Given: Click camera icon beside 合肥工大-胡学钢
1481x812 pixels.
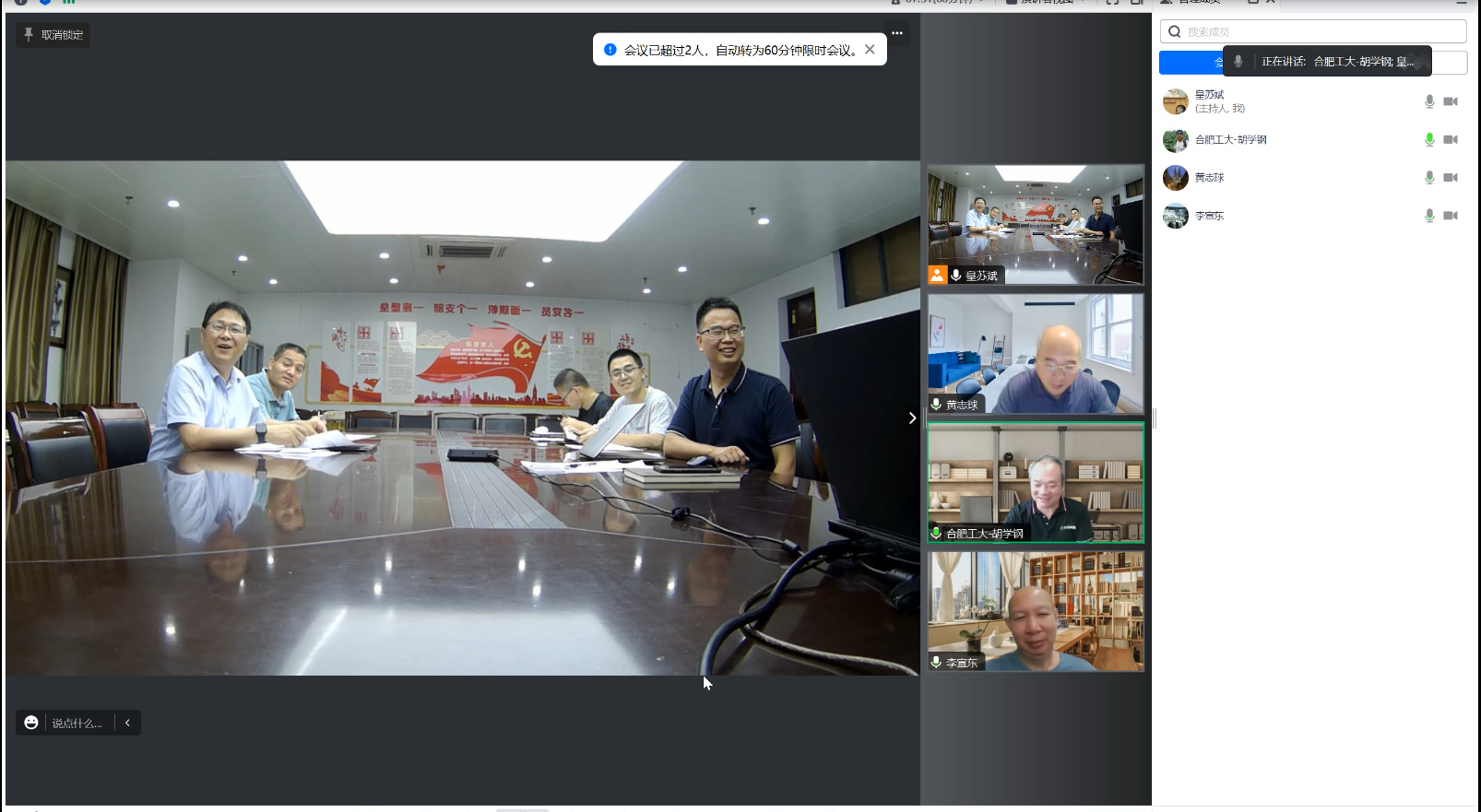Looking at the screenshot, I should [1451, 139].
